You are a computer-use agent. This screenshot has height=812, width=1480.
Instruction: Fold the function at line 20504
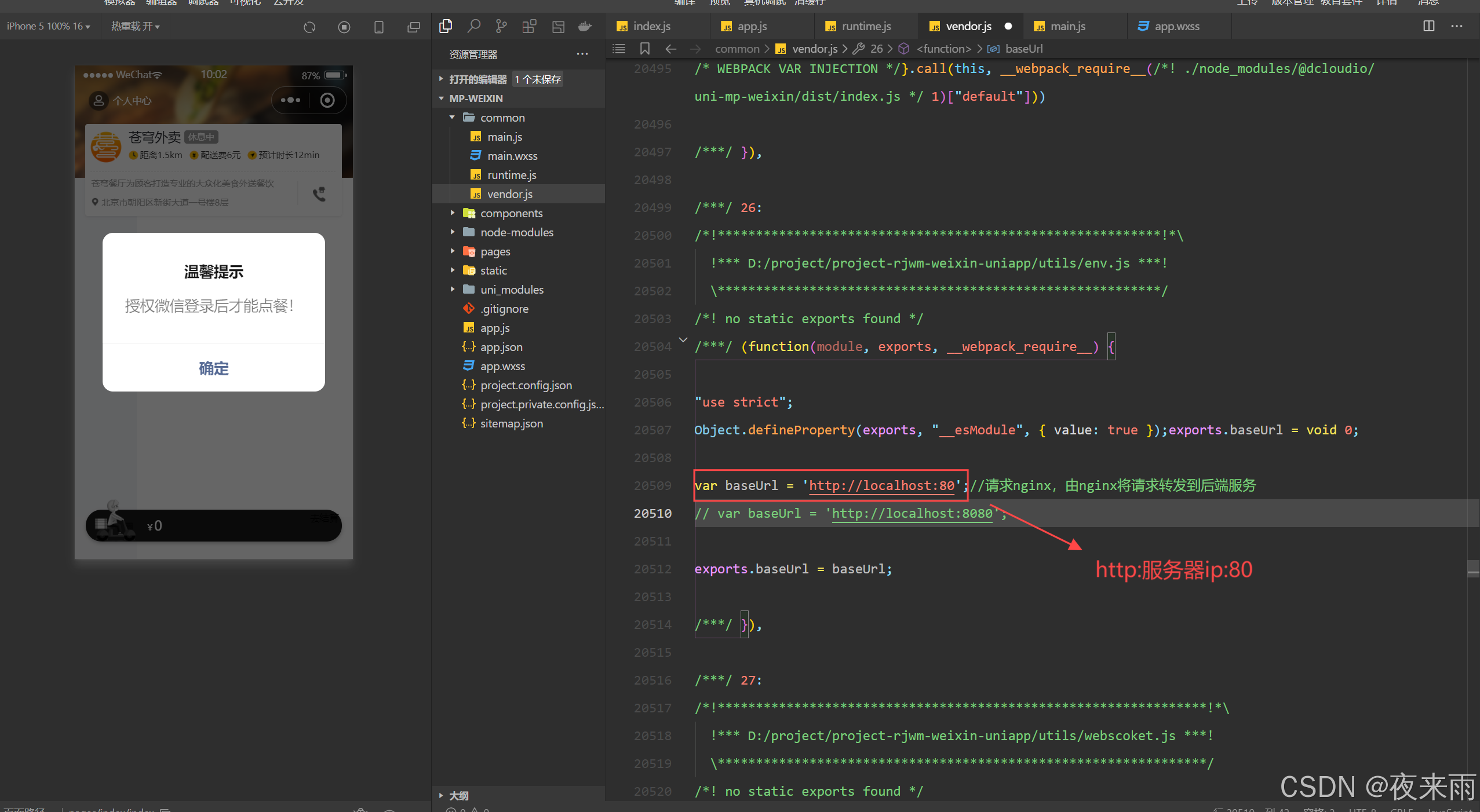coord(683,340)
